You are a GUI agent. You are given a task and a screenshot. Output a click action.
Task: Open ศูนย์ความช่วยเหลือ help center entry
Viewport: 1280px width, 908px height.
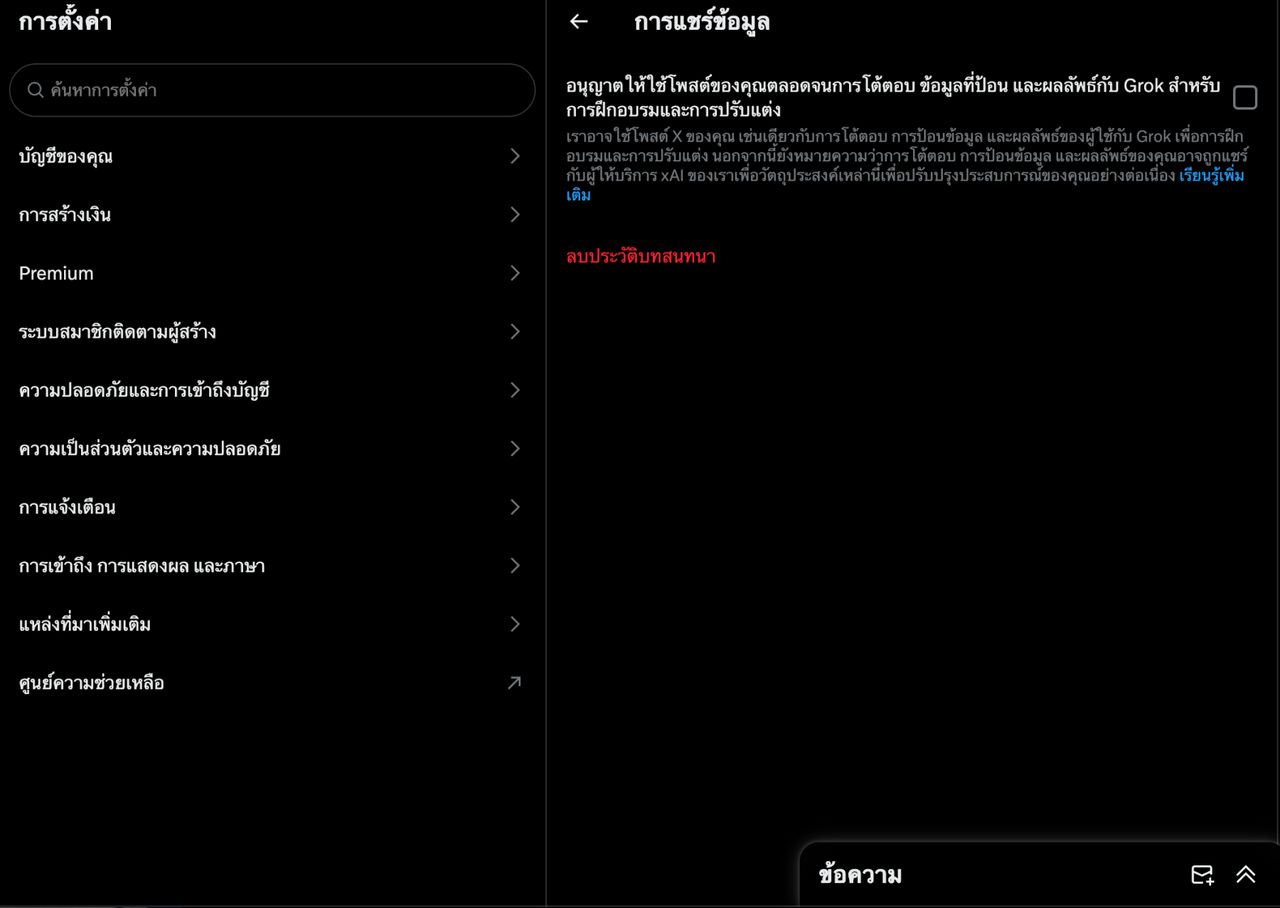pyautogui.click(x=272, y=683)
